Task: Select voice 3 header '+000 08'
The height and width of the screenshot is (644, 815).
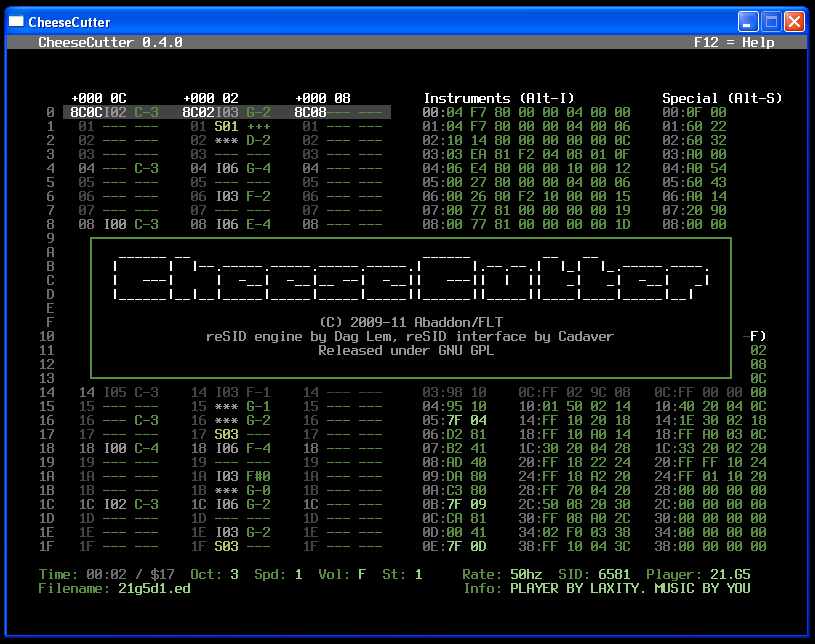Action: coord(323,98)
